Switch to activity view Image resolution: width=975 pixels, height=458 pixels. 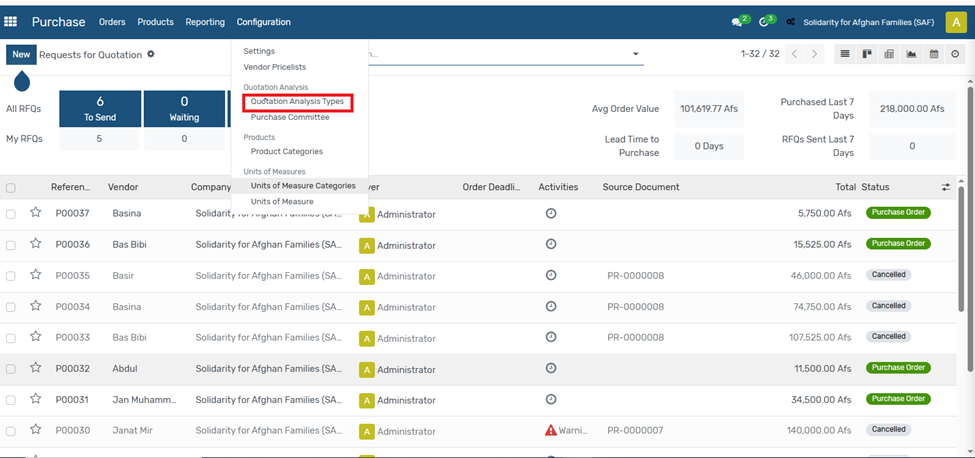(x=956, y=54)
